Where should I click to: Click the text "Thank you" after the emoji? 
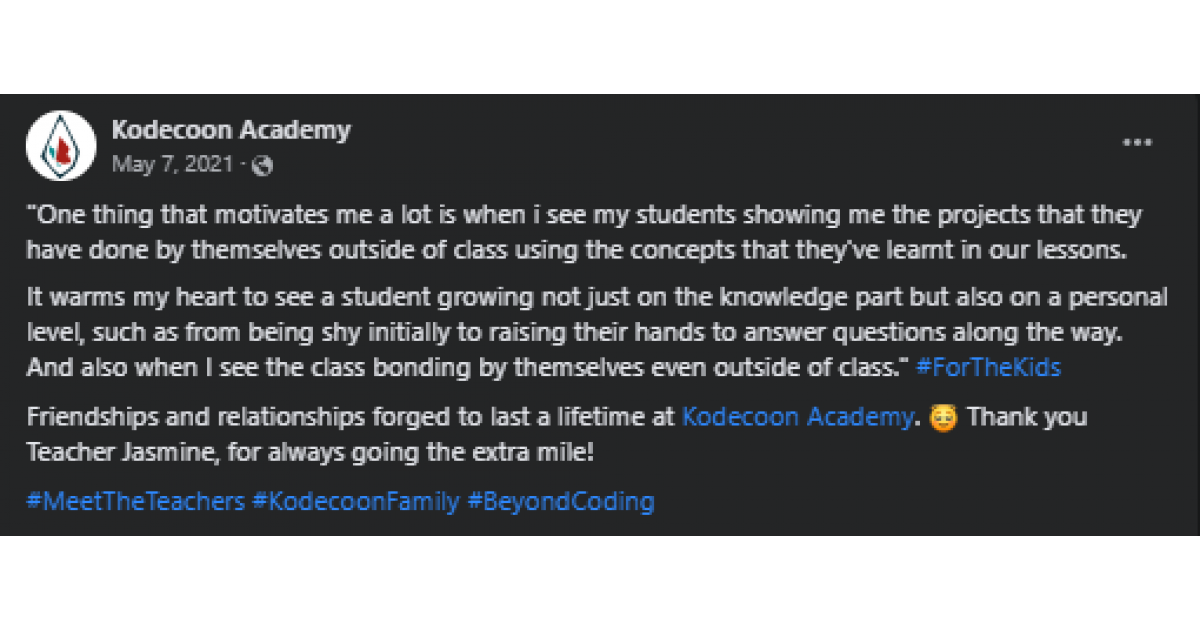(1027, 417)
